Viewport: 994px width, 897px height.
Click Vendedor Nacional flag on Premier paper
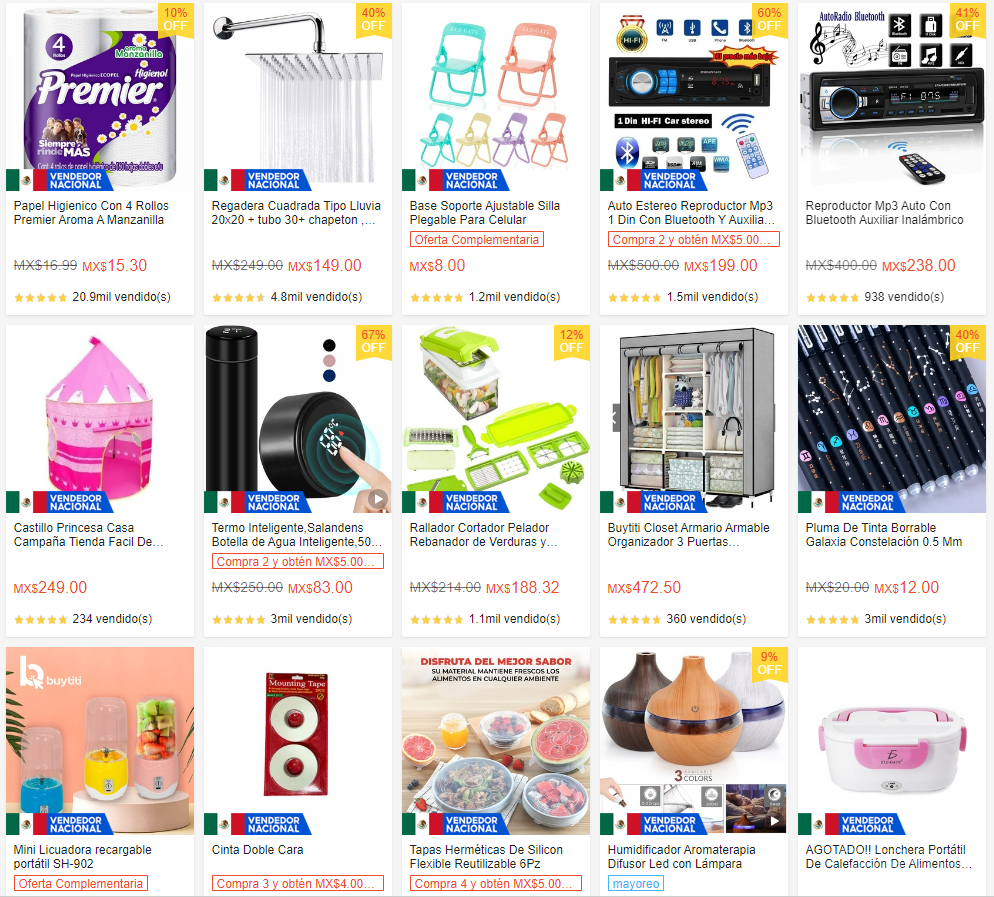(60, 181)
